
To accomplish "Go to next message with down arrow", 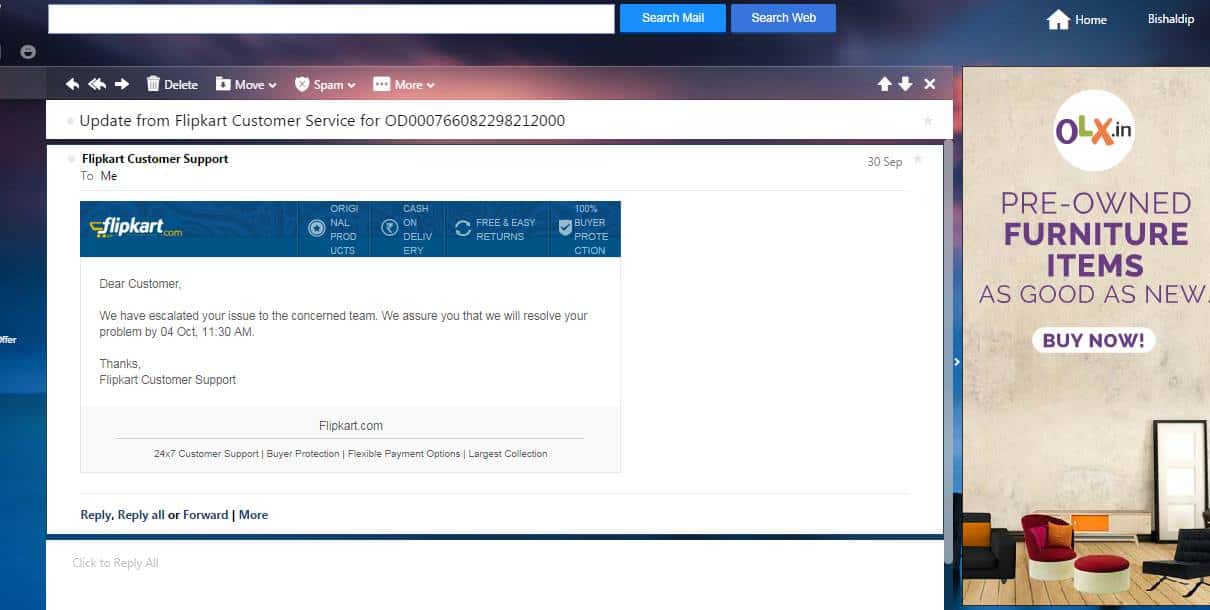I will (905, 84).
